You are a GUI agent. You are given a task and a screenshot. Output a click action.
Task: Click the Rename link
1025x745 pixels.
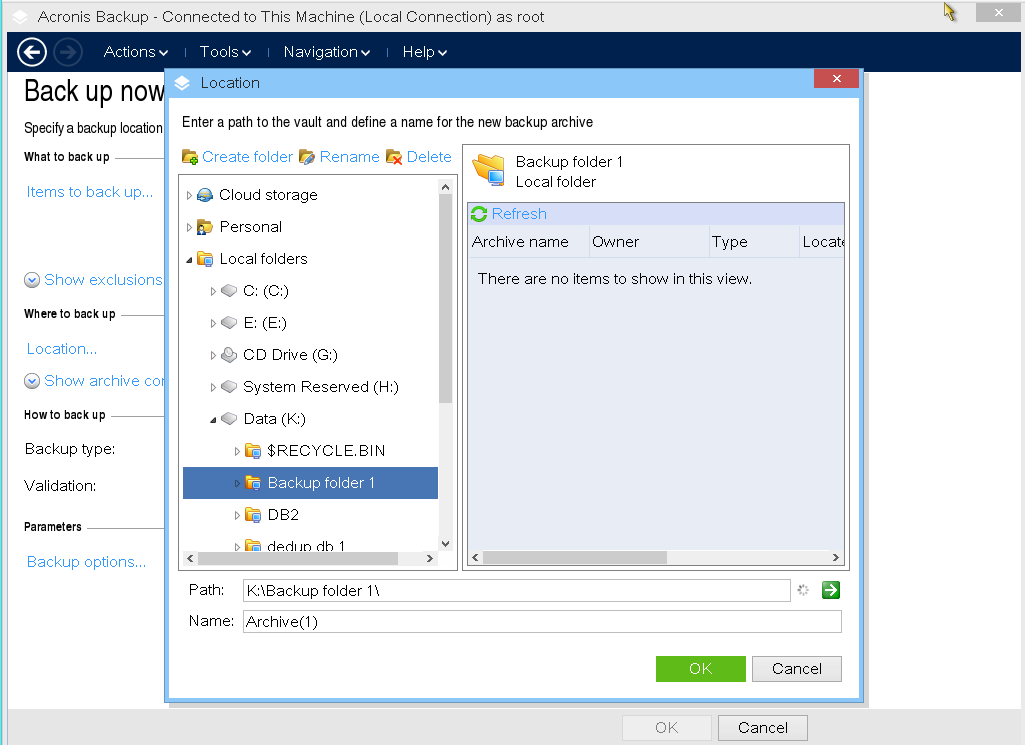[350, 157]
